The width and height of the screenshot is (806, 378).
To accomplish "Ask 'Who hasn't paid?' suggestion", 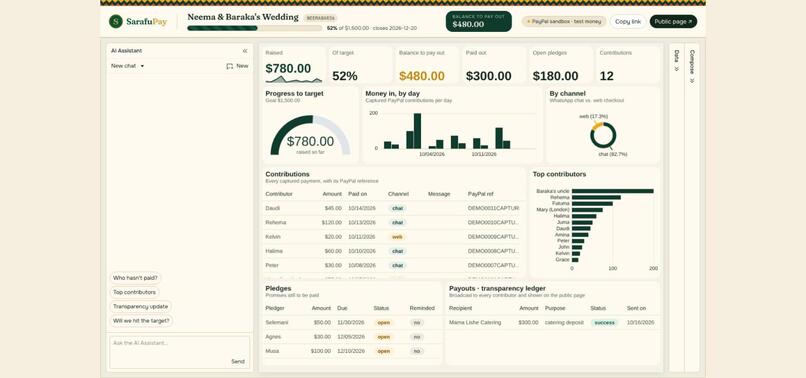I will pyautogui.click(x=136, y=278).
